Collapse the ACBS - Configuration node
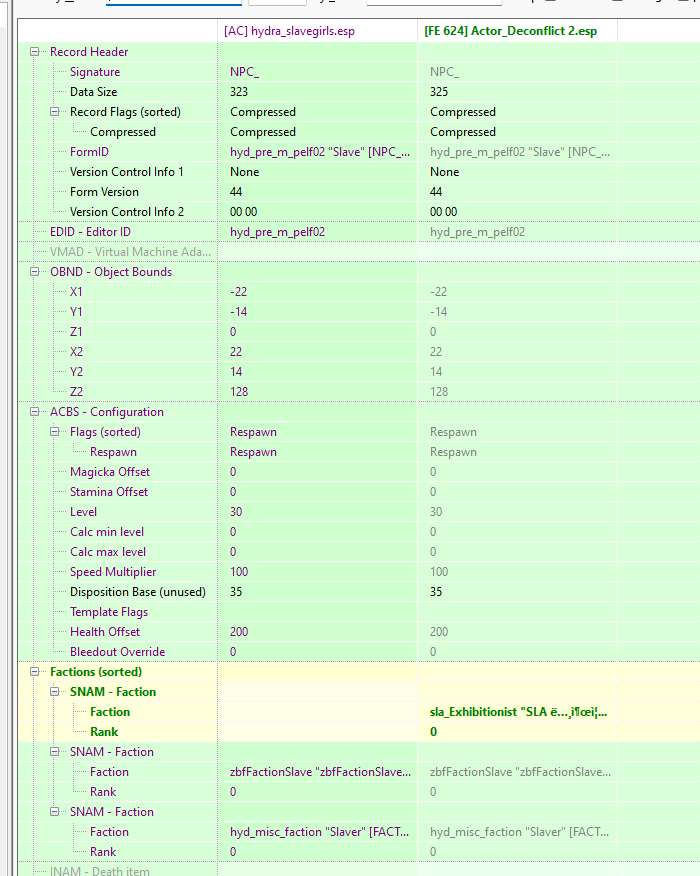This screenshot has height=876, width=700. coord(35,412)
